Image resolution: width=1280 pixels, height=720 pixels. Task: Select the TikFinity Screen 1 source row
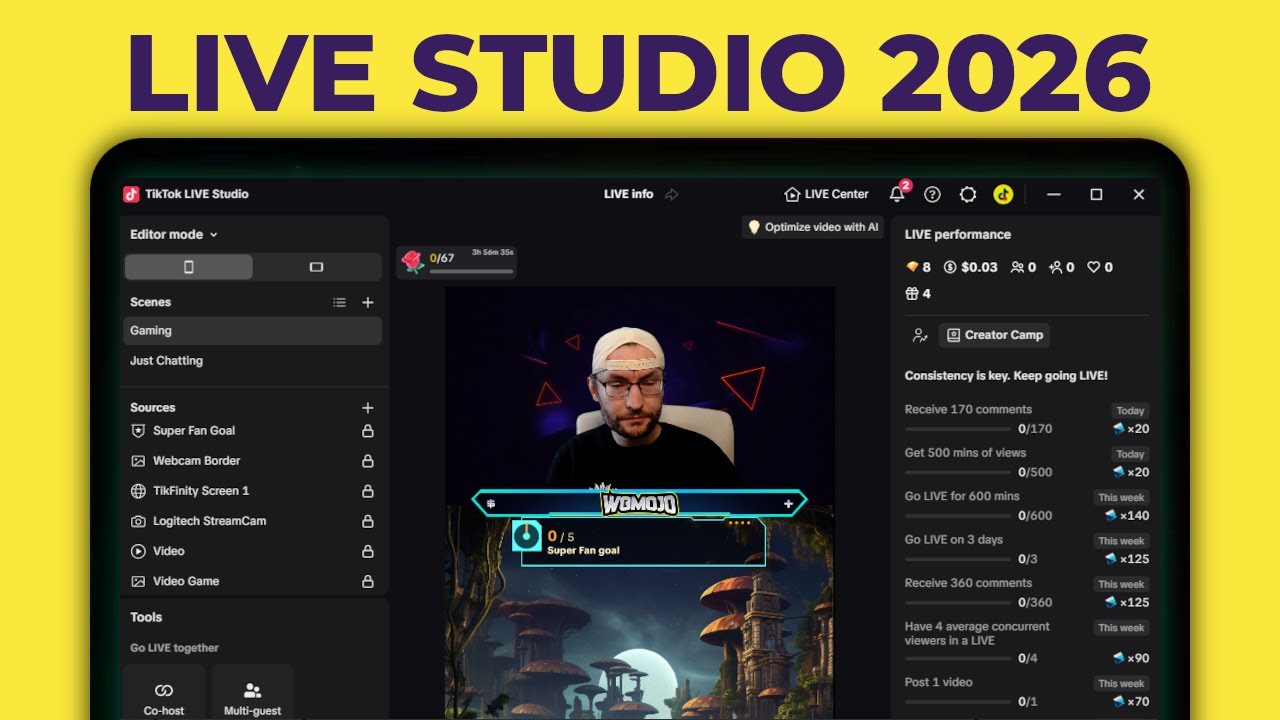click(253, 491)
